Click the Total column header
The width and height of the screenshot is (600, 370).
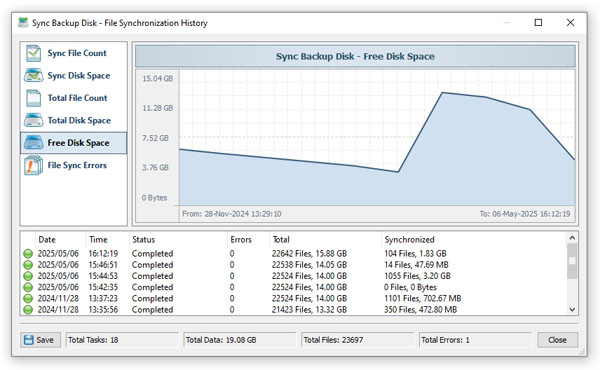[x=325, y=240]
